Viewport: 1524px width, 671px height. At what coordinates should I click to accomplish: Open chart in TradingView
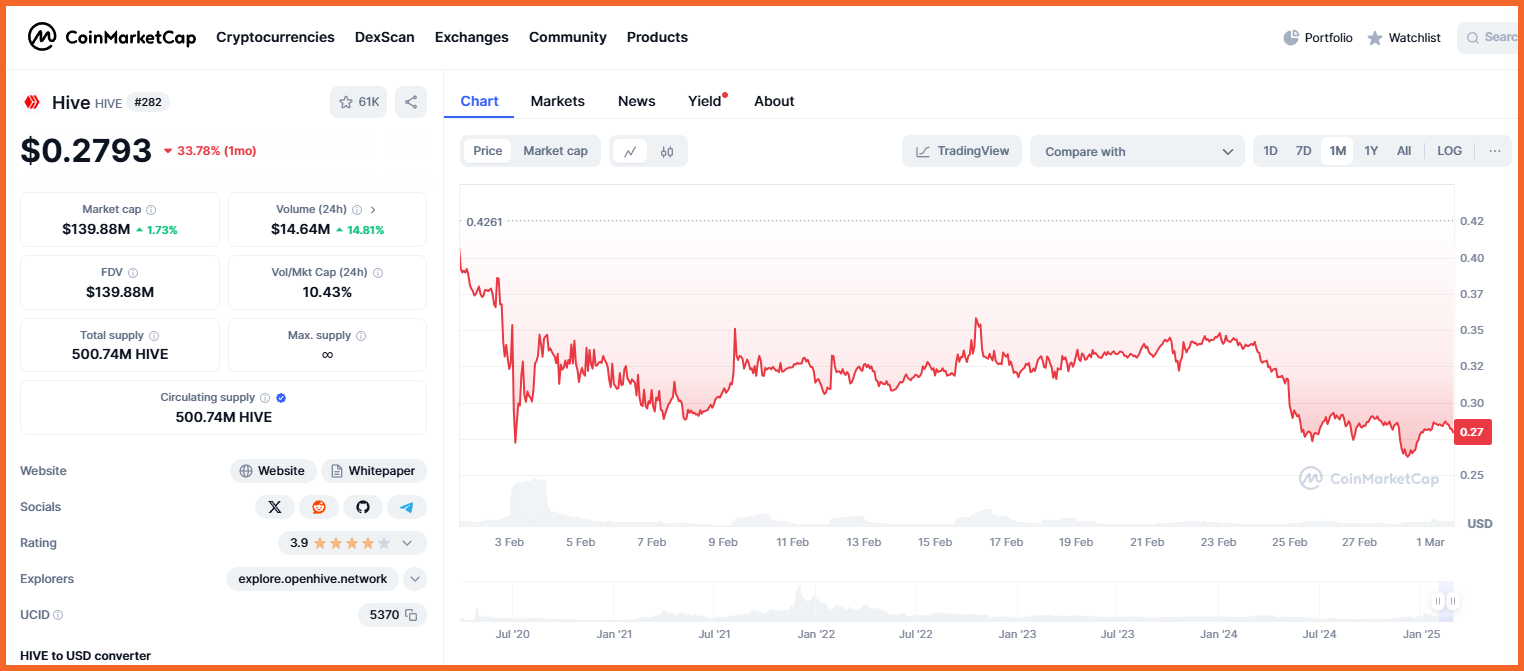(962, 151)
